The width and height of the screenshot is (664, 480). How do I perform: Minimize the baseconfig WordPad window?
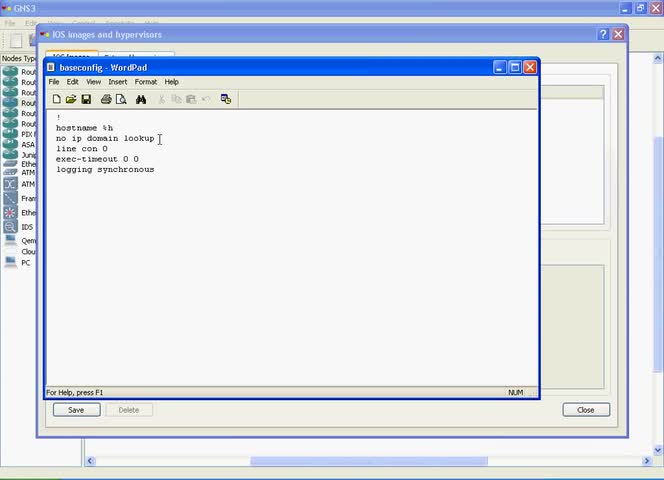coord(500,67)
